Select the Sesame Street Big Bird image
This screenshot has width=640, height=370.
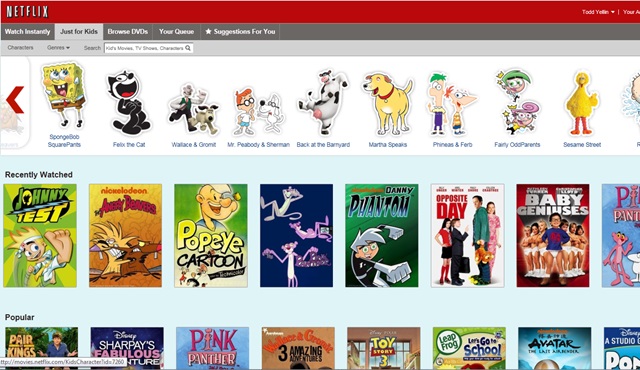coord(582,104)
